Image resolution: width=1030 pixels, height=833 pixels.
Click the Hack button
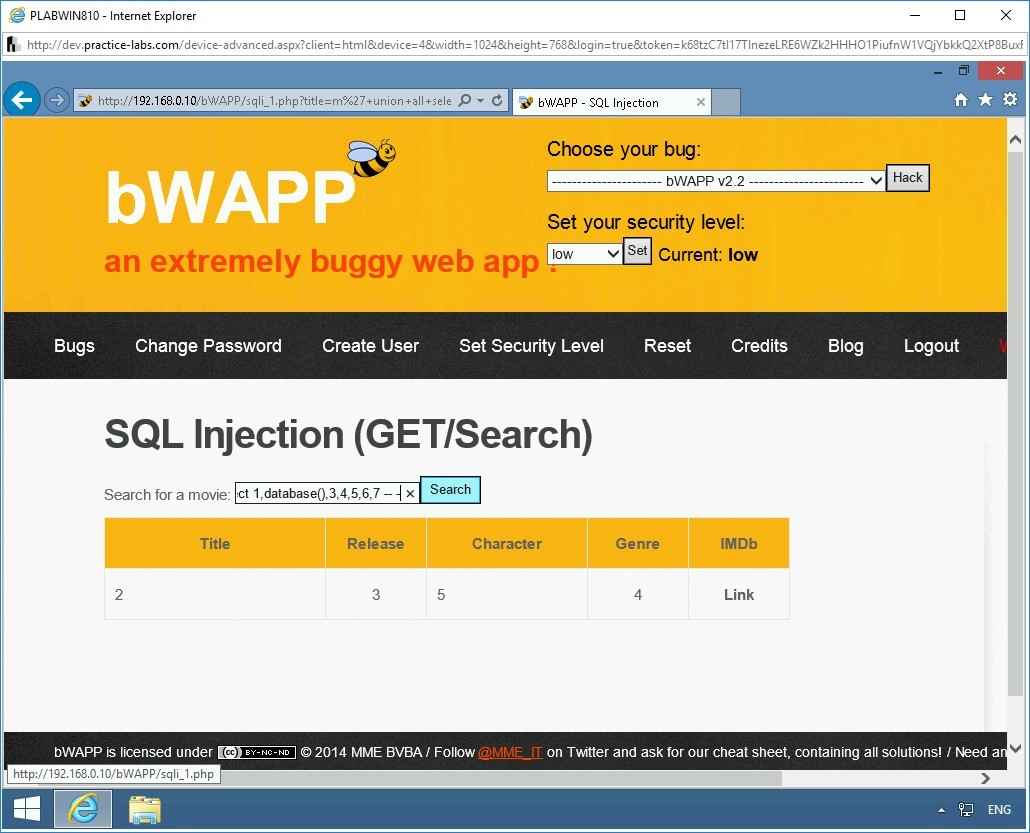tap(907, 178)
